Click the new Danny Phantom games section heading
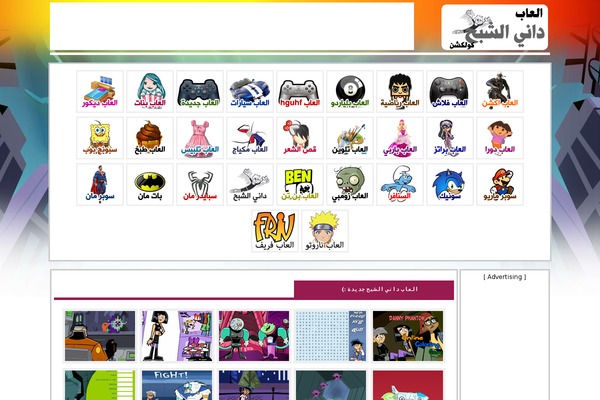The width and height of the screenshot is (600, 400). (380, 289)
